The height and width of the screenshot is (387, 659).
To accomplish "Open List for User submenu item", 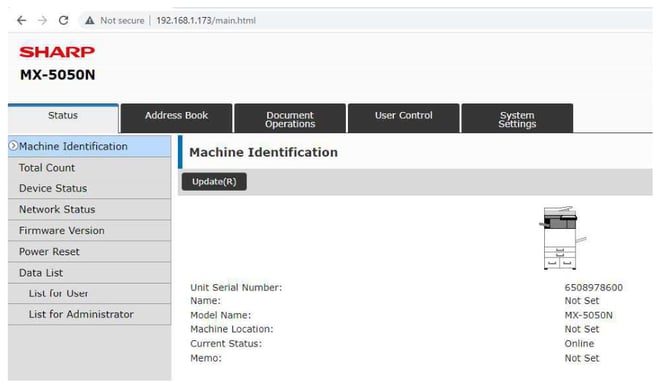I will coord(89,293).
